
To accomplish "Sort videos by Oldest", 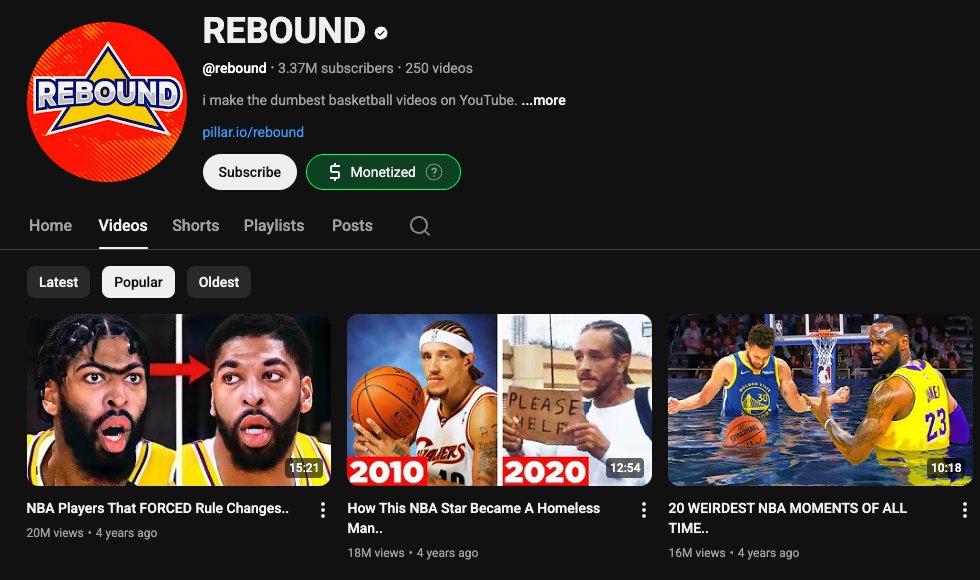I will click(x=219, y=282).
